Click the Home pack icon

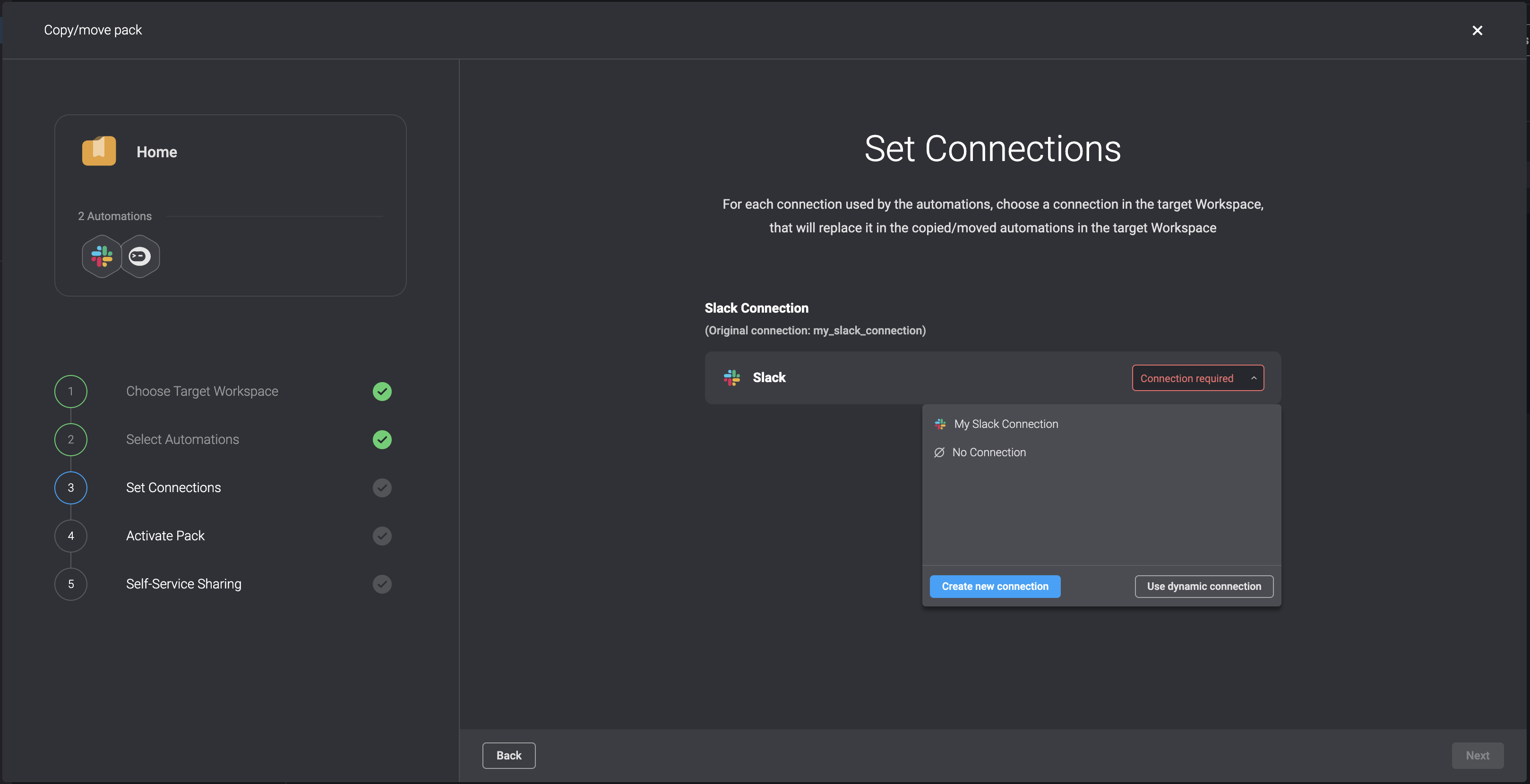pos(99,151)
